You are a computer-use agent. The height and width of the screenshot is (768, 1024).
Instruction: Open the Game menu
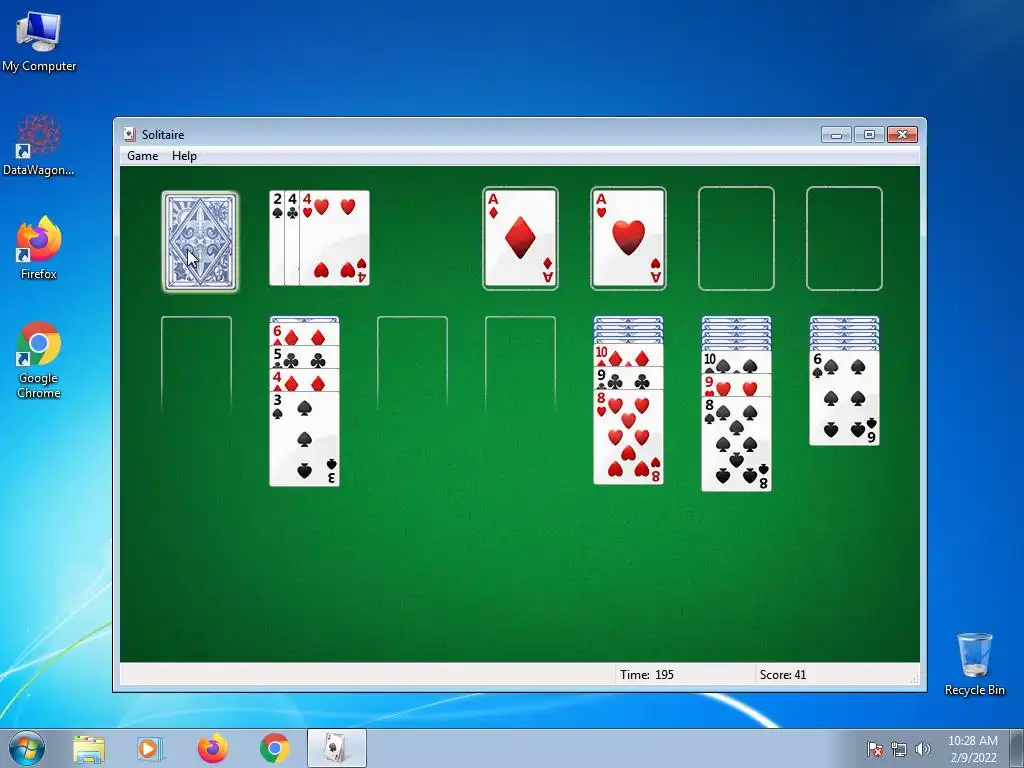pos(142,155)
